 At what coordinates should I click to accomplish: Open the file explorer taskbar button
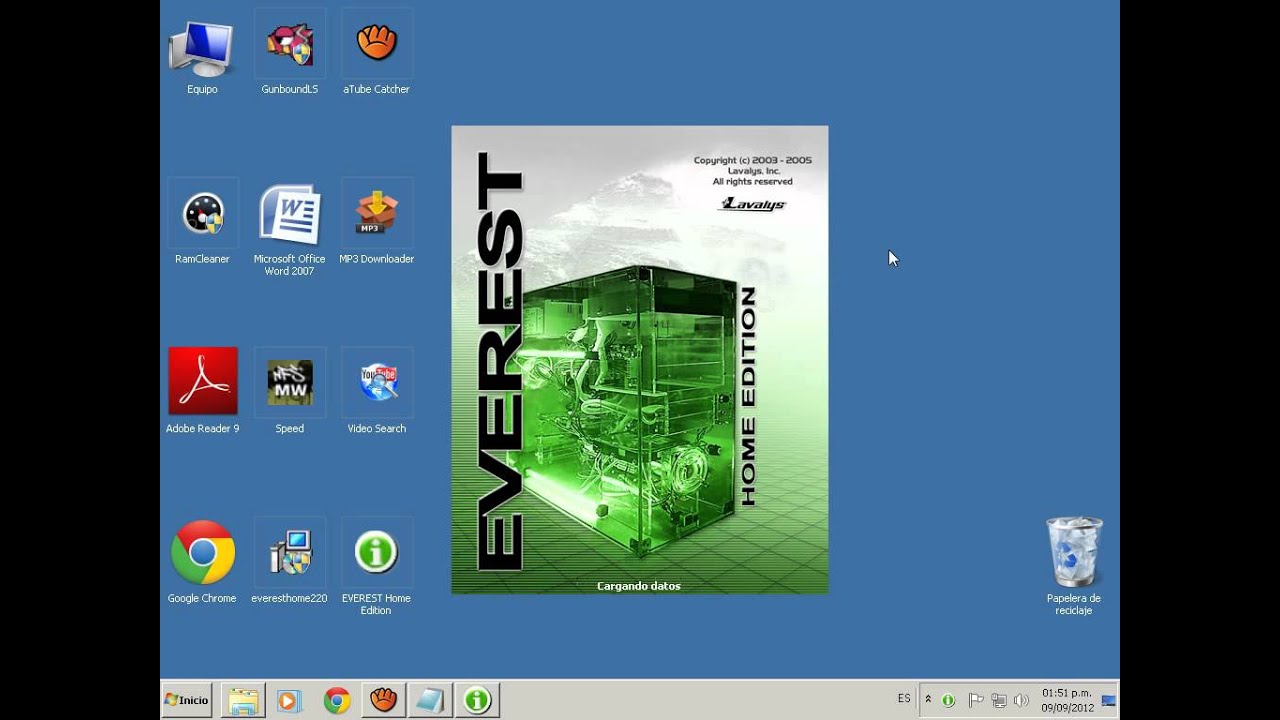[242, 700]
